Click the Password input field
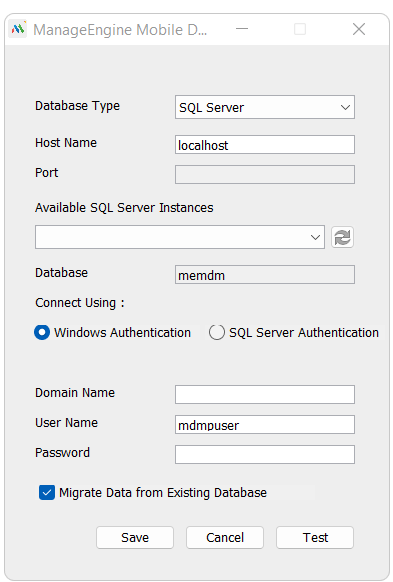Viewport: 393px width, 582px height. (265, 454)
